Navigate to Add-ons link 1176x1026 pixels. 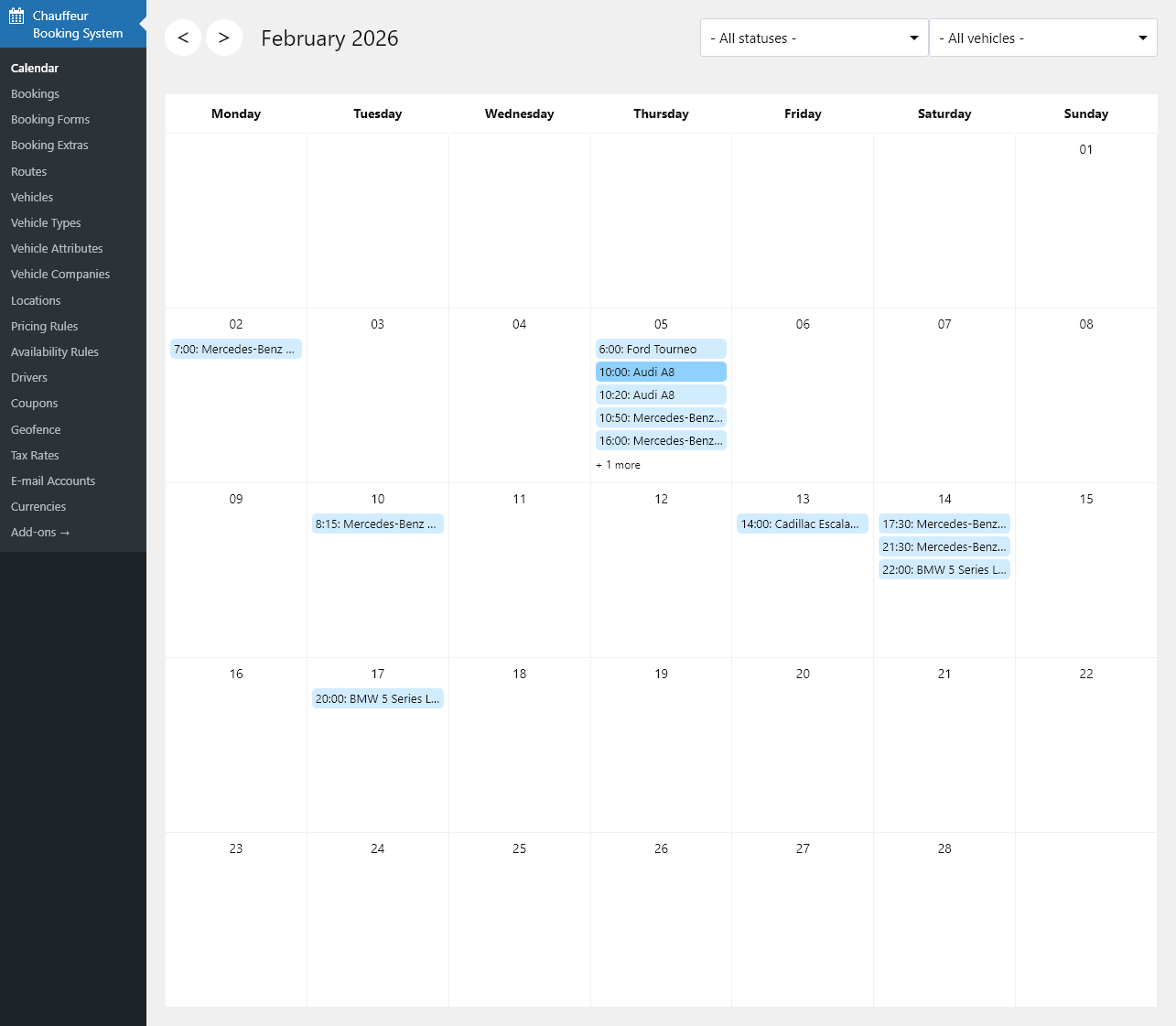[x=40, y=532]
